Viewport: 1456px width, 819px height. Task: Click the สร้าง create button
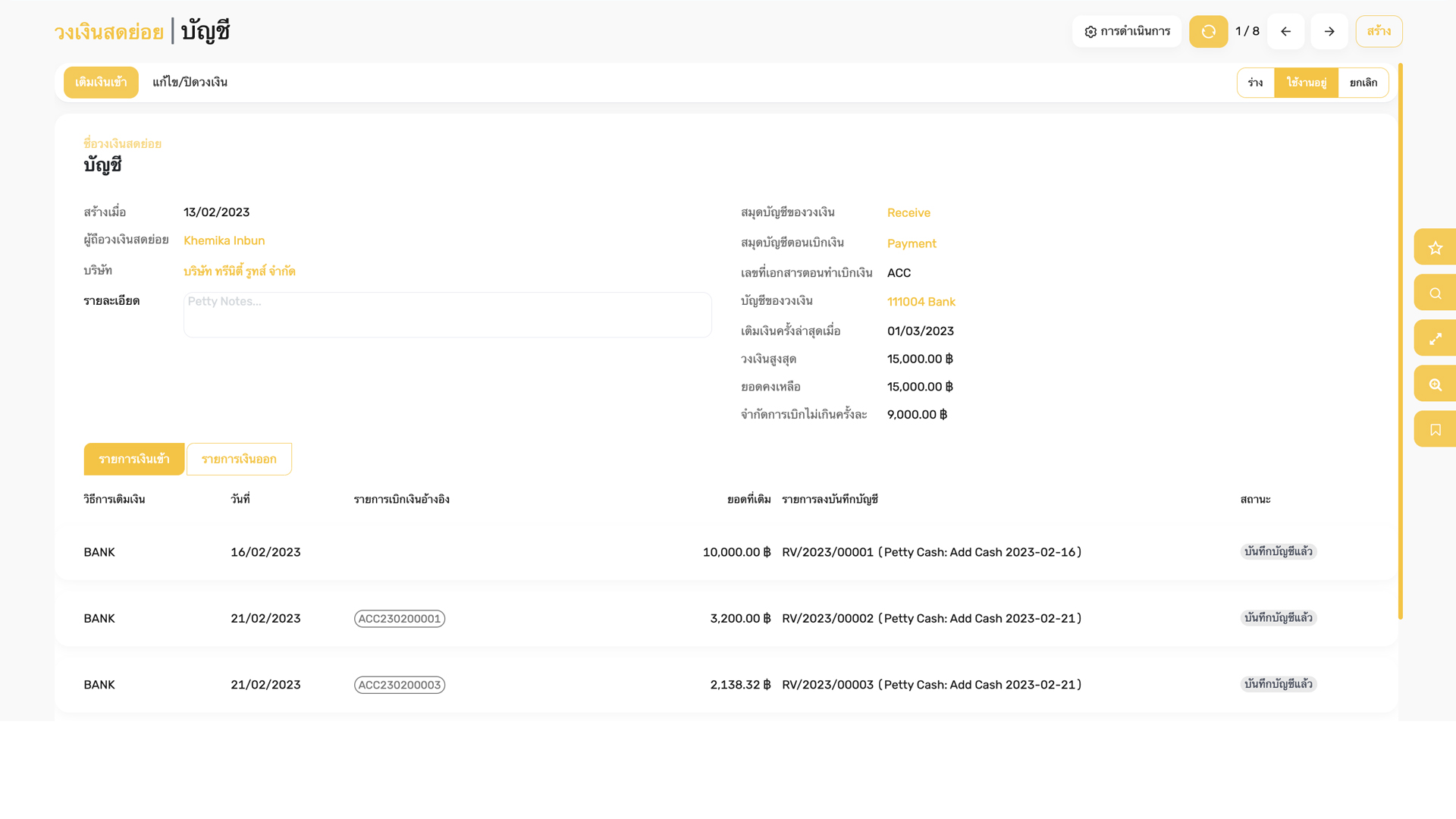(x=1379, y=31)
